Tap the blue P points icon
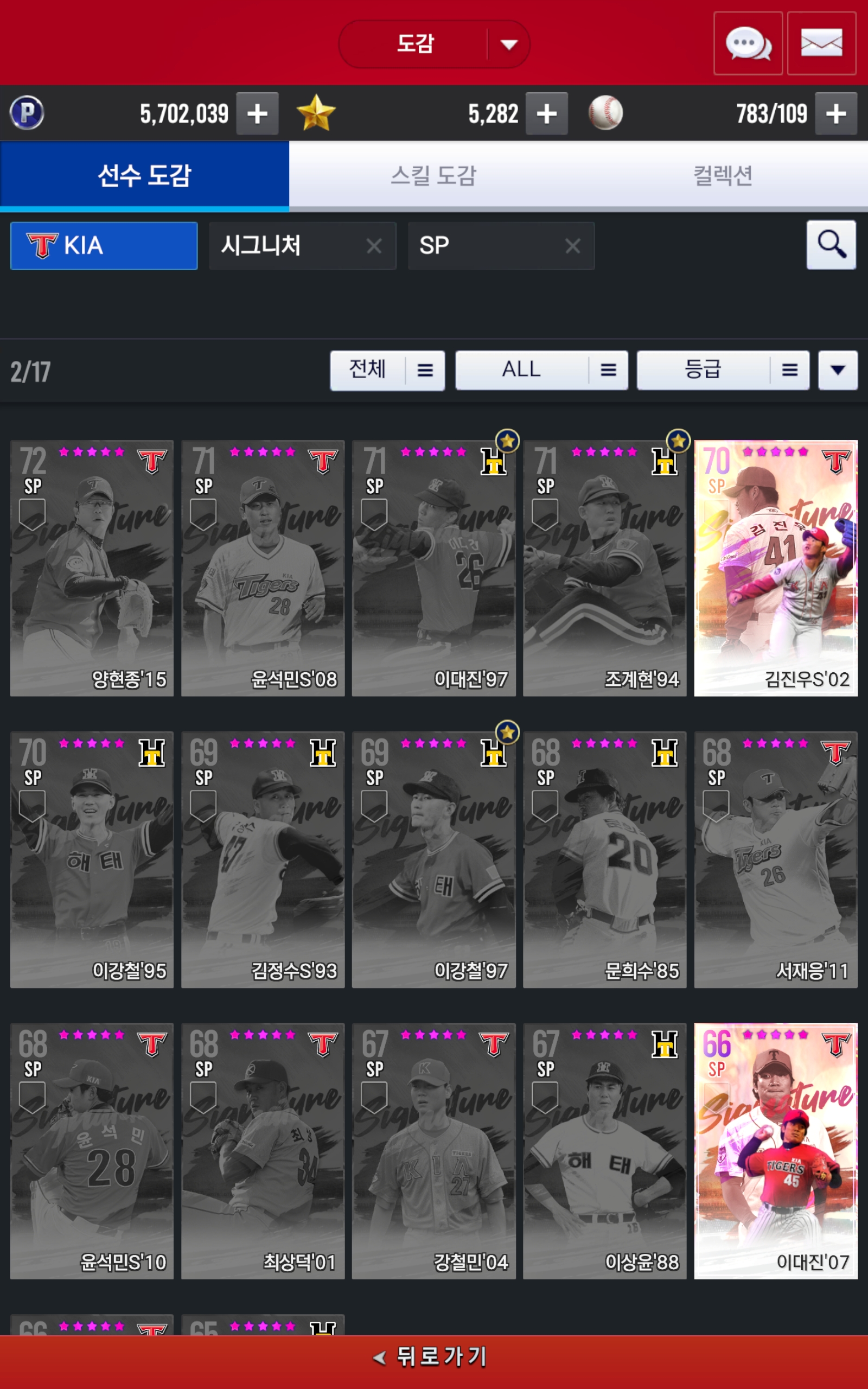 (27, 112)
